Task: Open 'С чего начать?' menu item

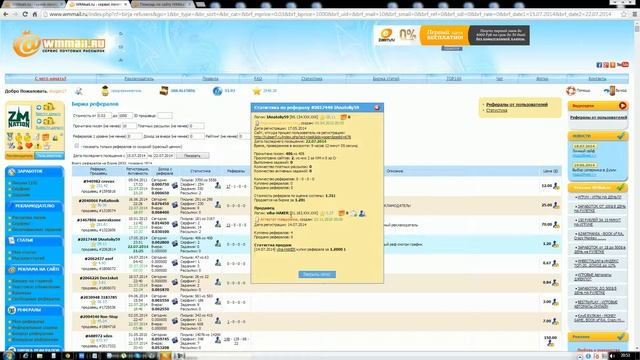Action: (50, 78)
